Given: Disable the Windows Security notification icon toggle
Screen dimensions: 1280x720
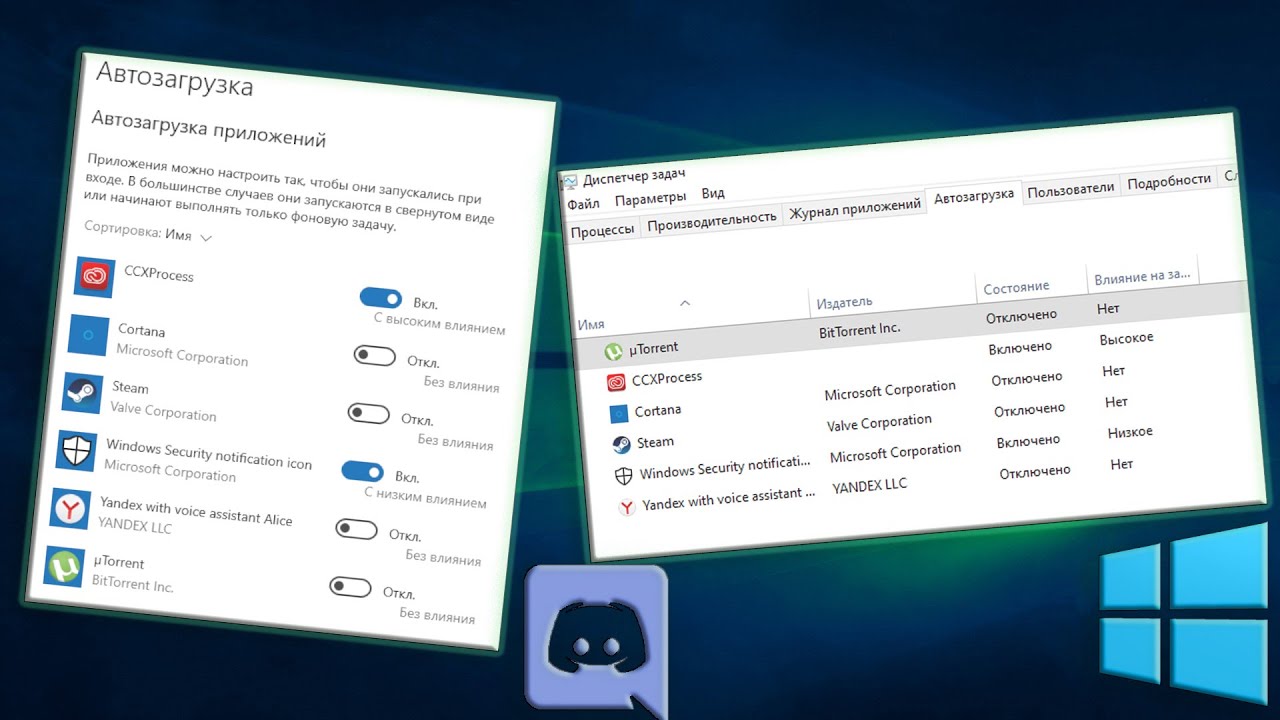Looking at the screenshot, I should click(362, 471).
